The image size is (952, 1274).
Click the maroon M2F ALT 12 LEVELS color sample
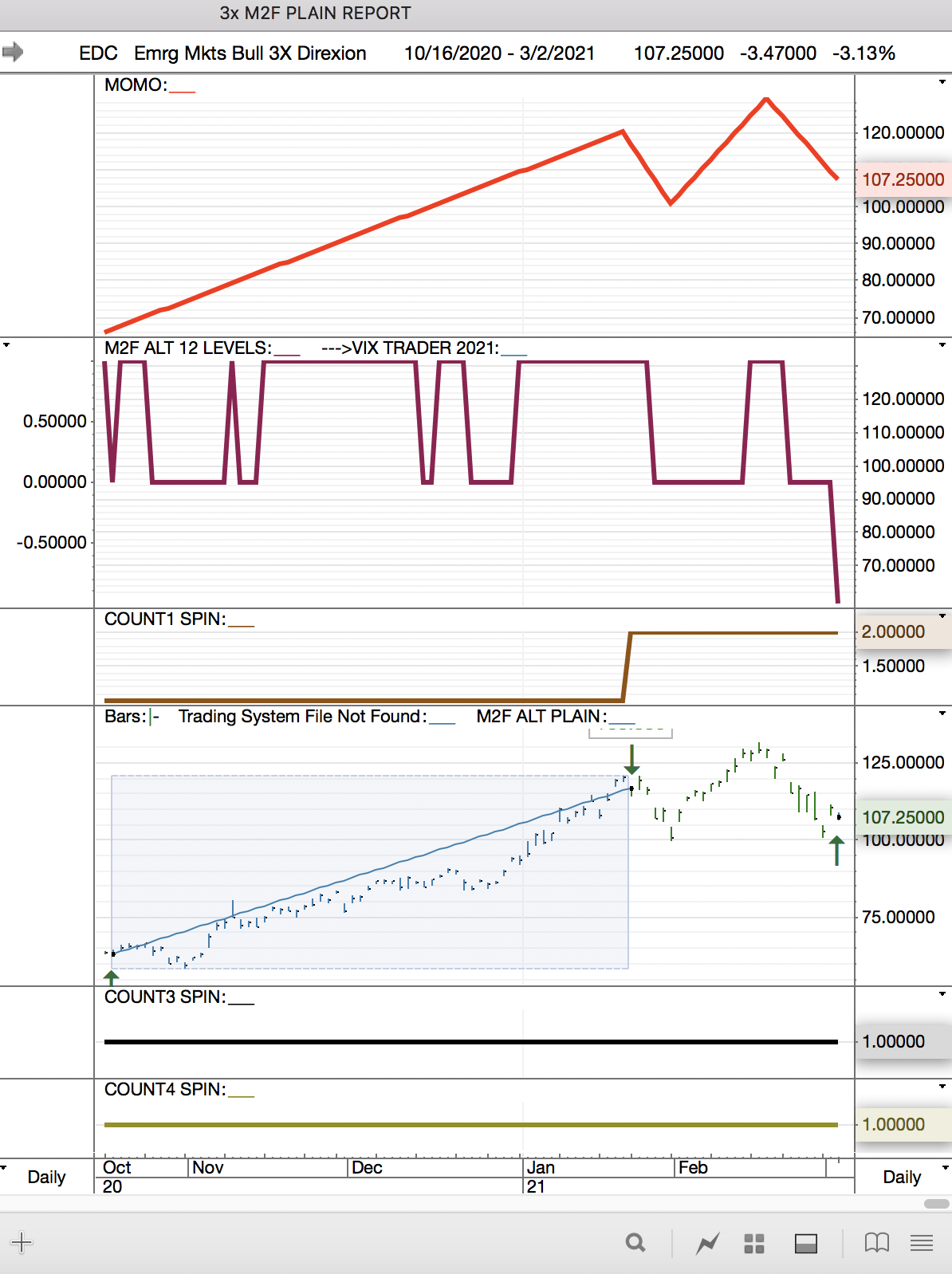287,354
